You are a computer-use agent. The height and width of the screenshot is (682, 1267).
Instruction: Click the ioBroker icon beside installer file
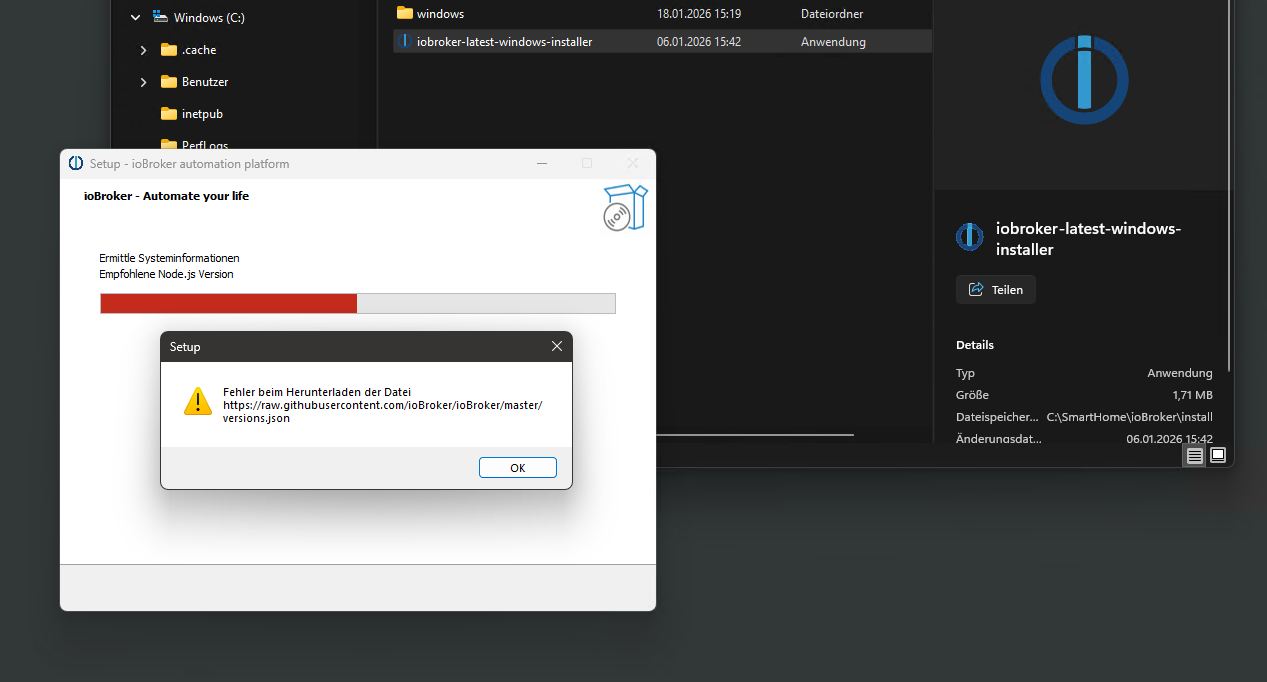click(x=404, y=41)
